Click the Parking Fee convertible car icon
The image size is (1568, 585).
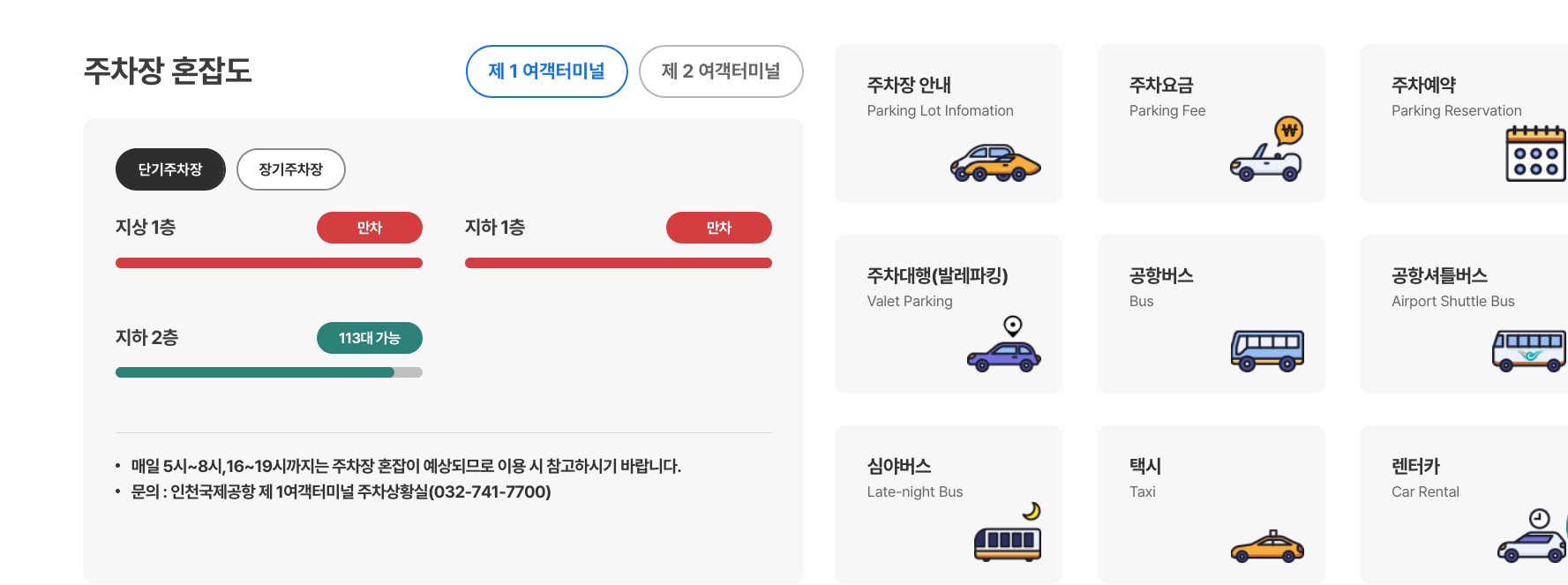(1267, 150)
